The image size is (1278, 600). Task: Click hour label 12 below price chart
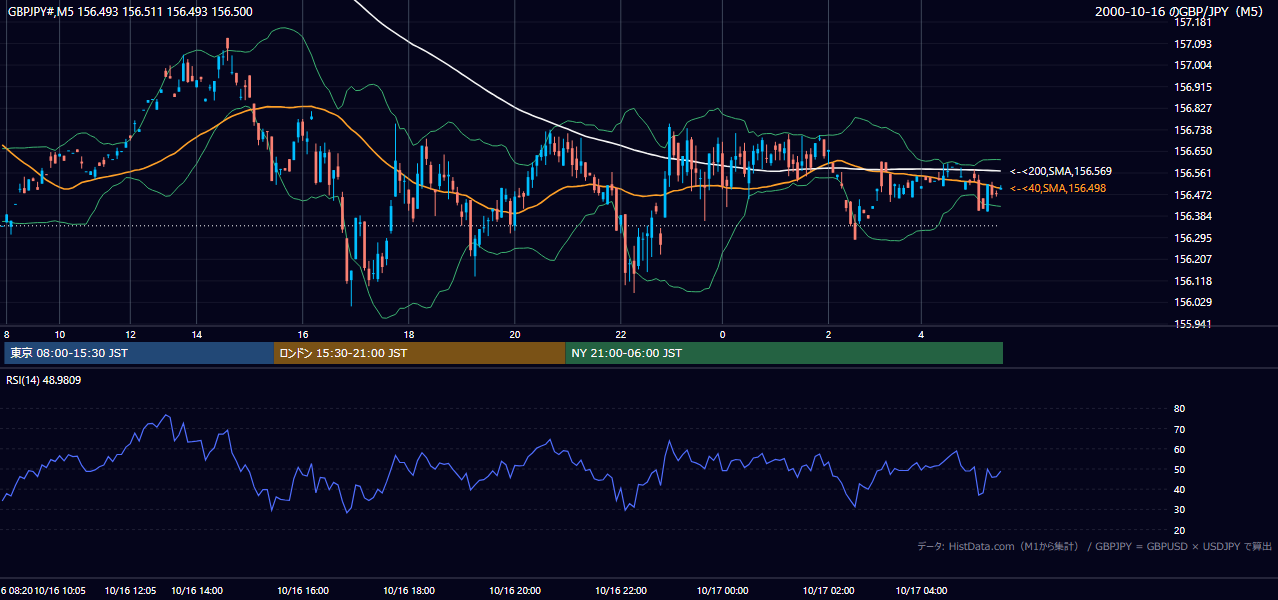[130, 334]
